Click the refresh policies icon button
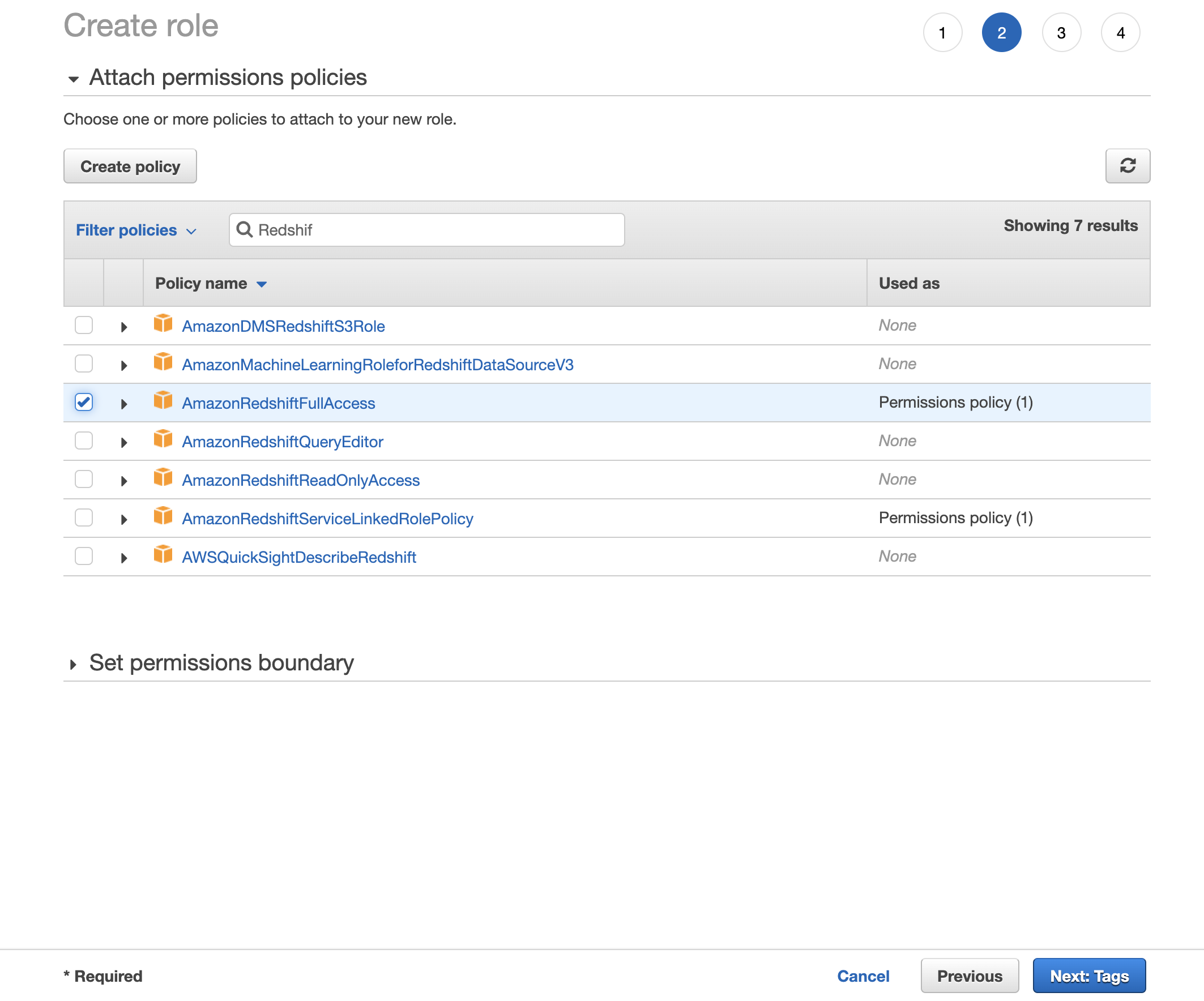This screenshot has width=1204, height=1001. point(1127,166)
